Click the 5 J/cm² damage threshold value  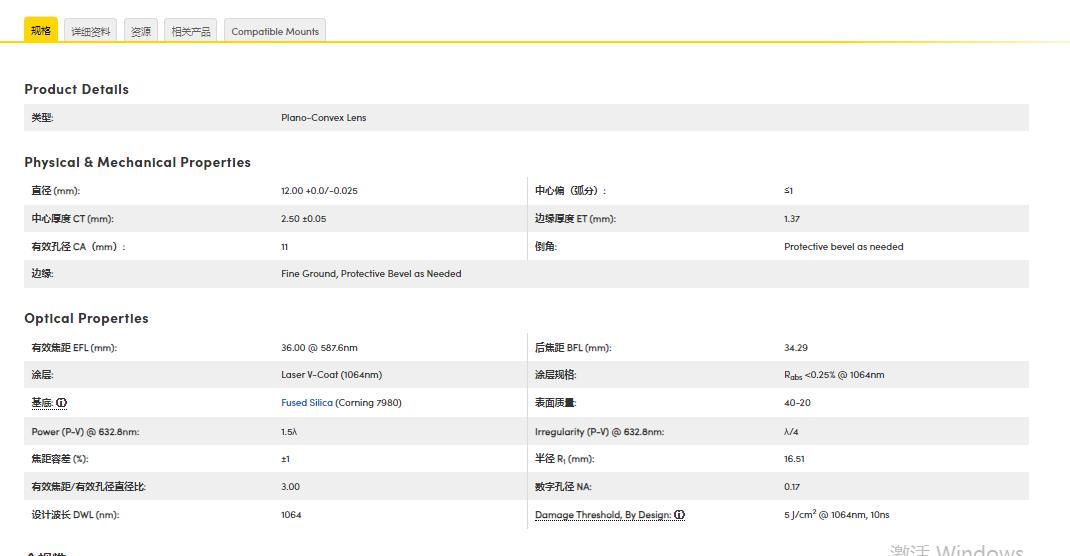836,515
